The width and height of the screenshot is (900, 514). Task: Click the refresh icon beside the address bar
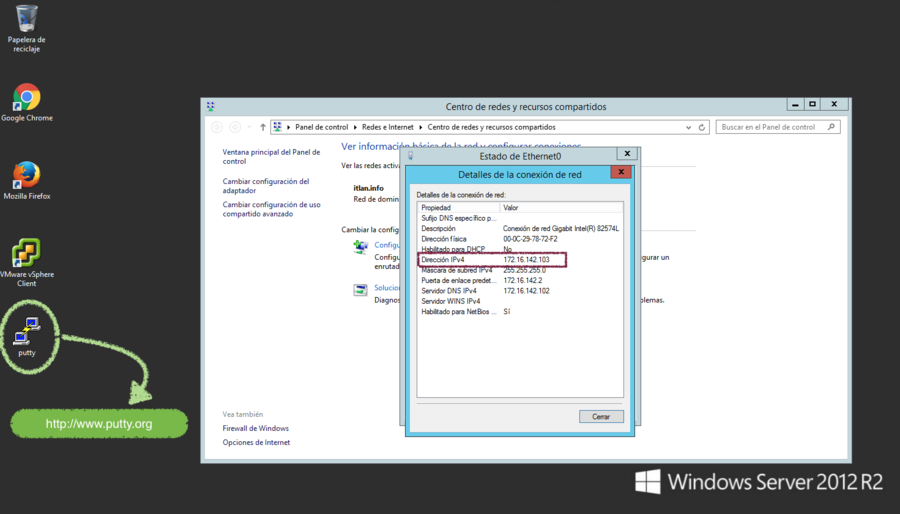pos(702,128)
